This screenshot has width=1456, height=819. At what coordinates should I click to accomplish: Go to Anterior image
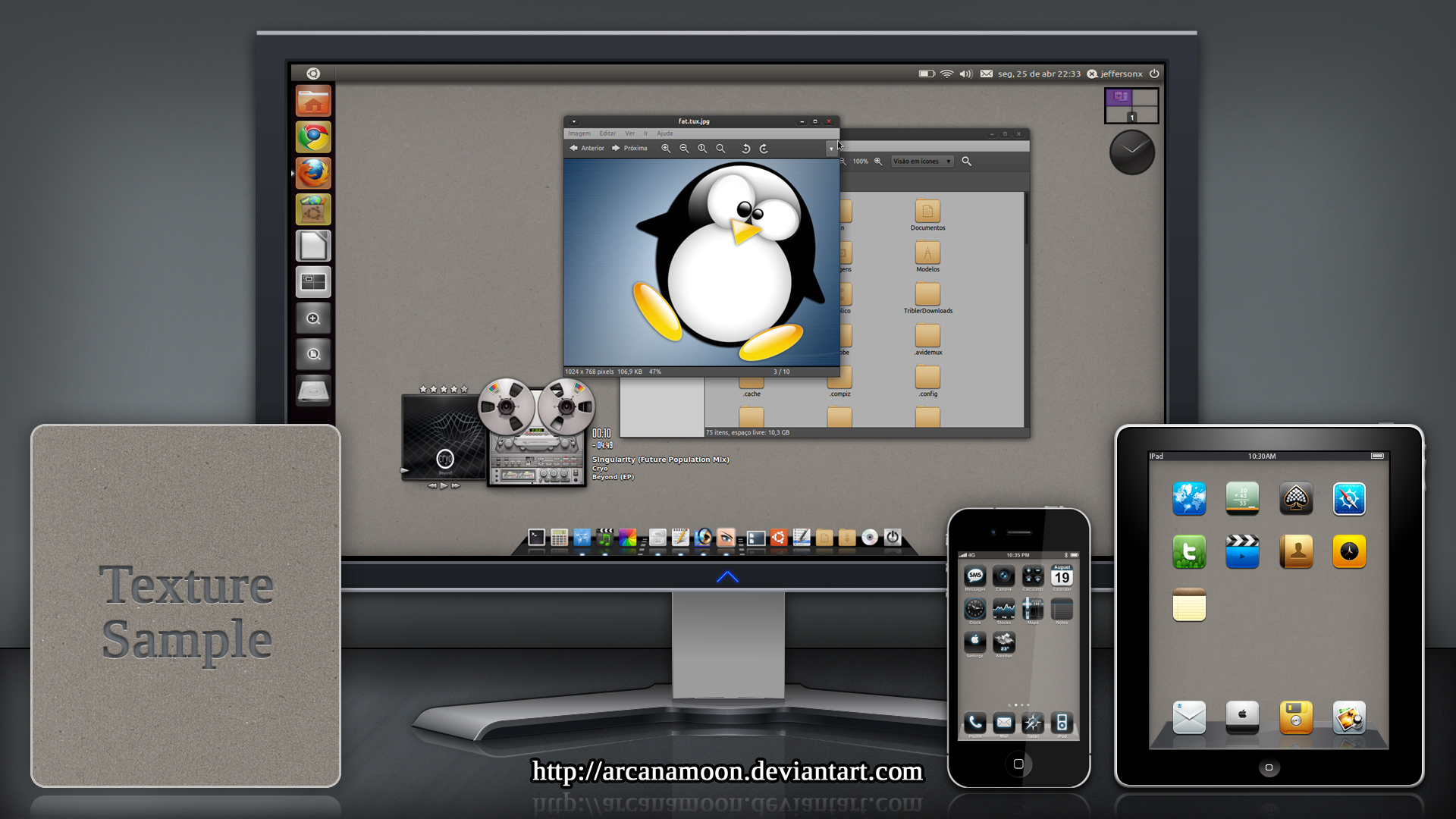click(587, 149)
